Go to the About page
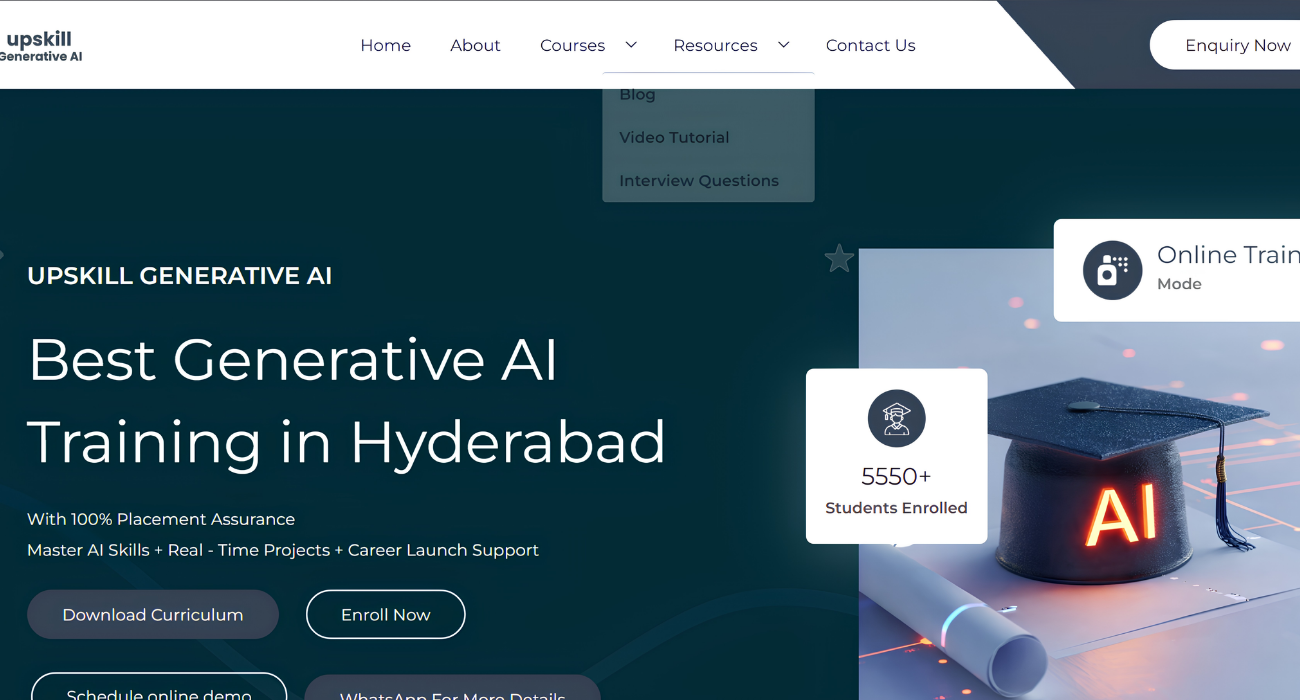This screenshot has width=1300, height=700. tap(475, 45)
